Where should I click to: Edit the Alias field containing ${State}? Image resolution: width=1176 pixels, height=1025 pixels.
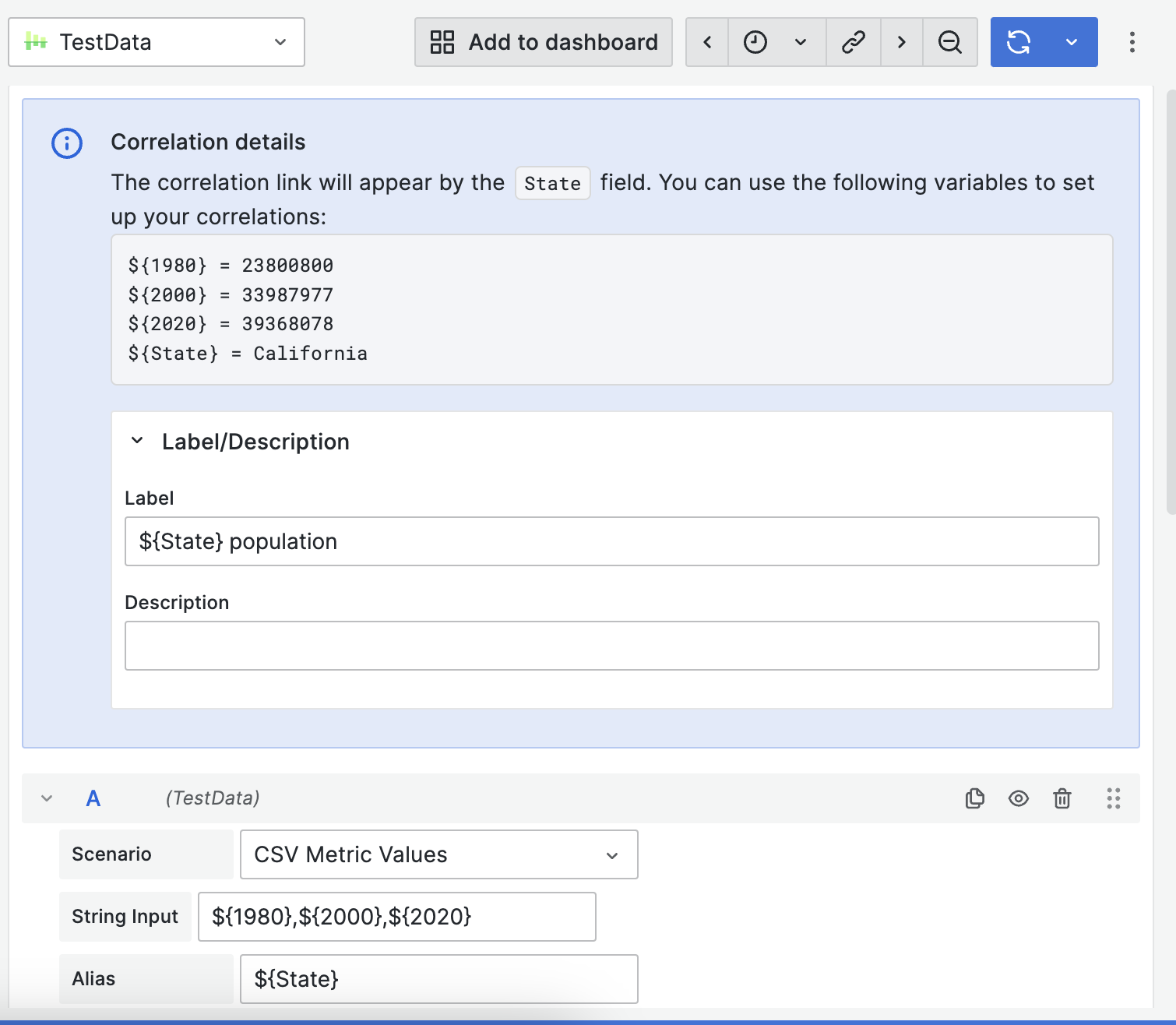(x=438, y=979)
